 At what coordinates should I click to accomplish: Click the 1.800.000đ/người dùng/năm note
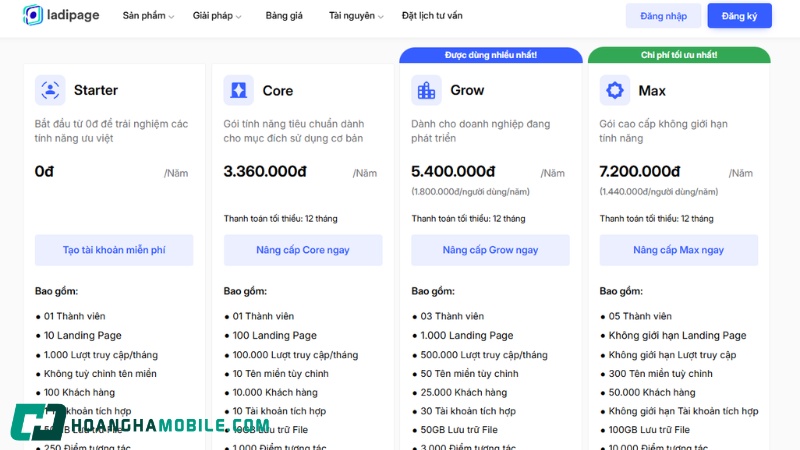tap(470, 192)
